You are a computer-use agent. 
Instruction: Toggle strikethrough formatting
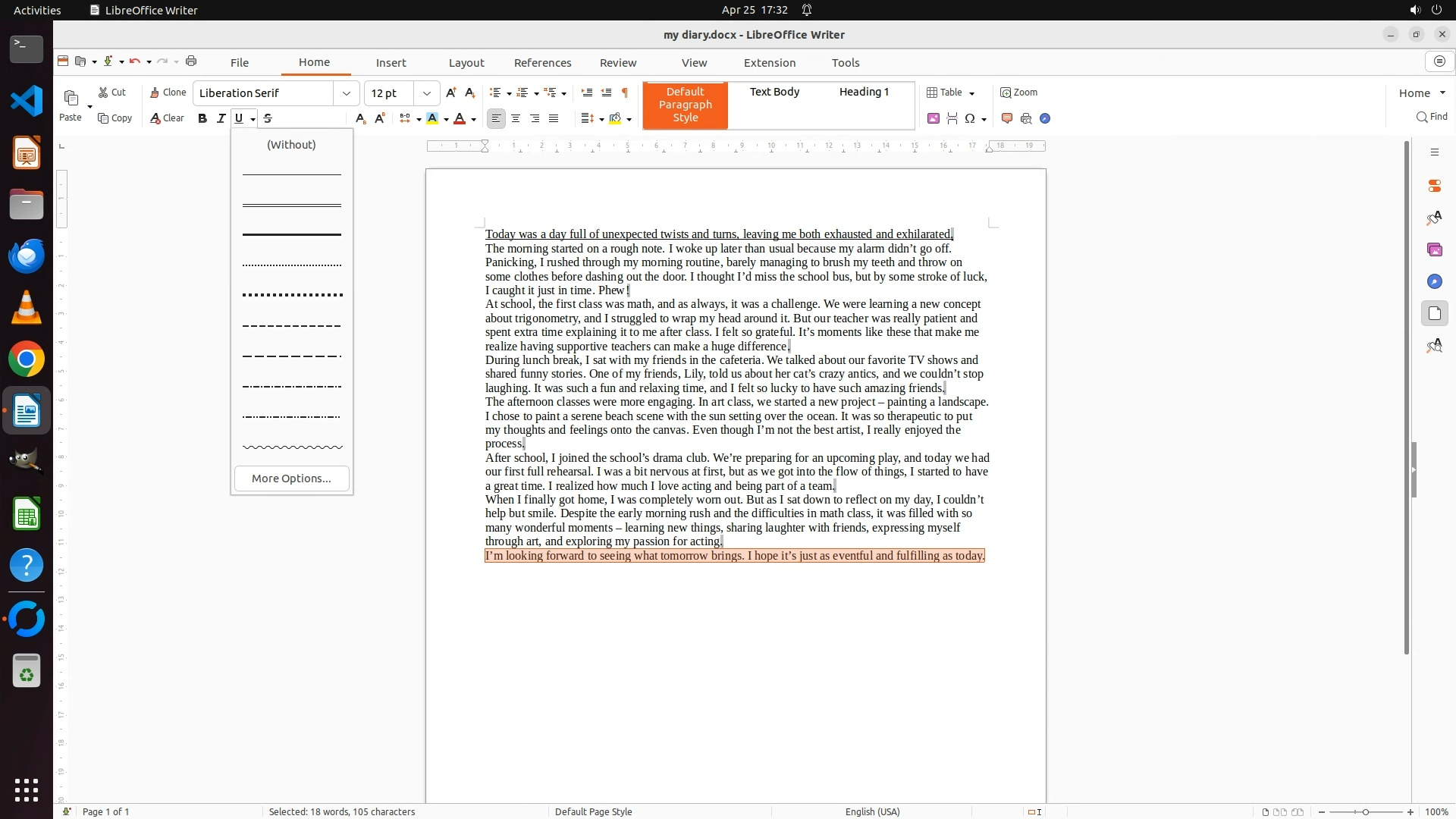pyautogui.click(x=268, y=118)
